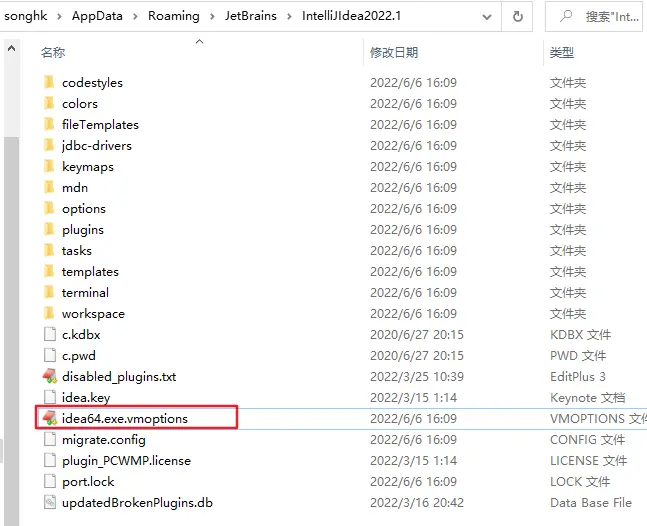Click the jdbc-drivers folder icon
This screenshot has height=526, width=647.
pyautogui.click(x=49, y=146)
